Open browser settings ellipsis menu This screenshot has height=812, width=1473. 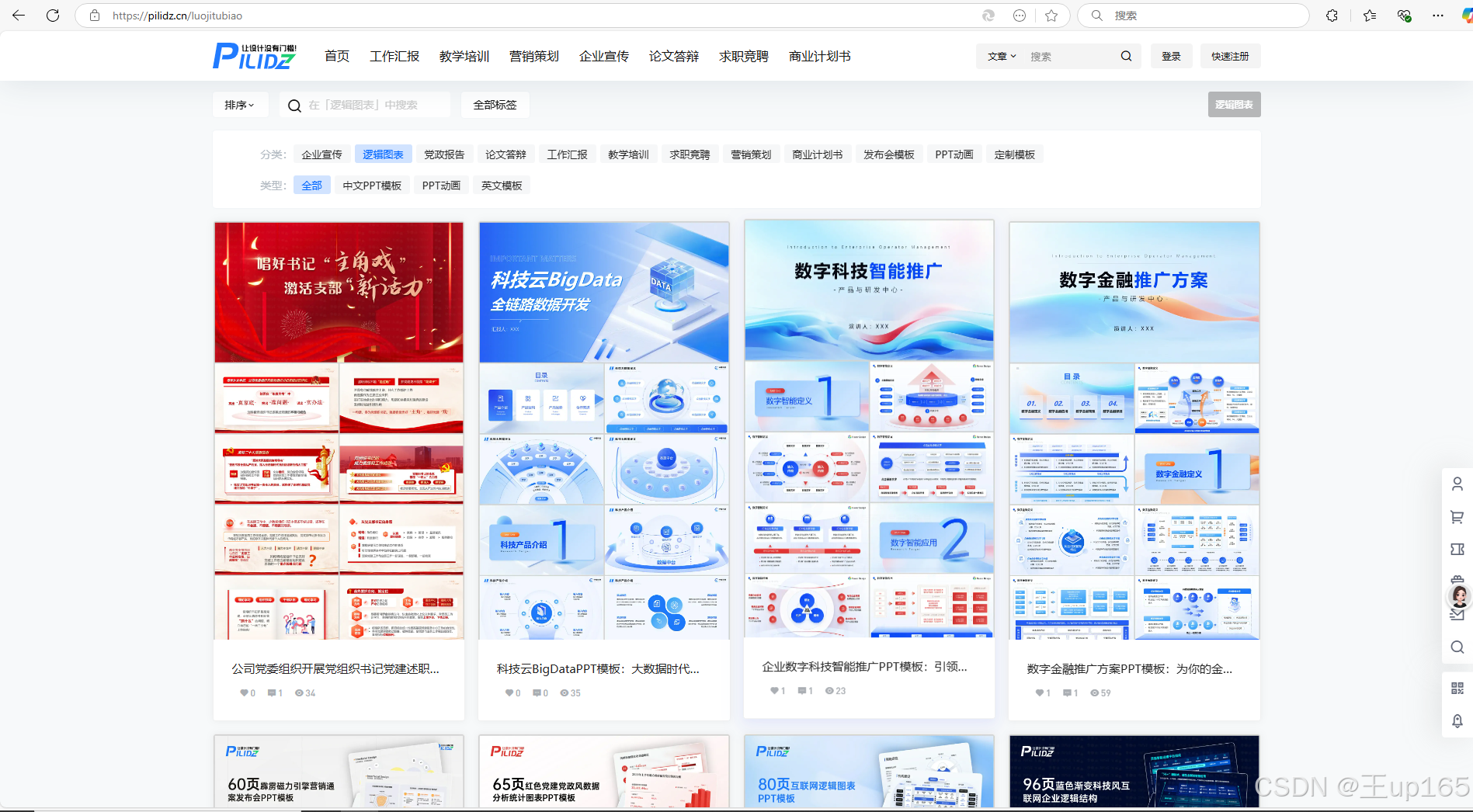tap(1438, 16)
